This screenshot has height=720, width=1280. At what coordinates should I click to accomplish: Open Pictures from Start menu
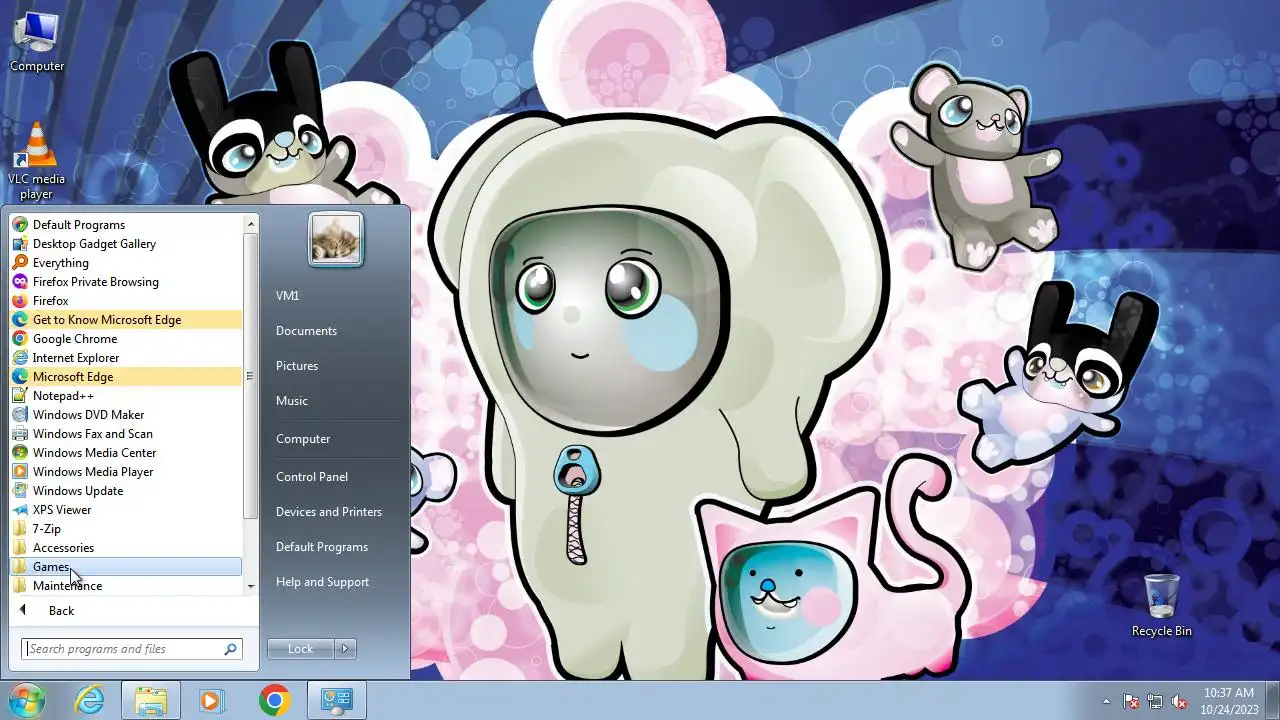[x=297, y=366]
